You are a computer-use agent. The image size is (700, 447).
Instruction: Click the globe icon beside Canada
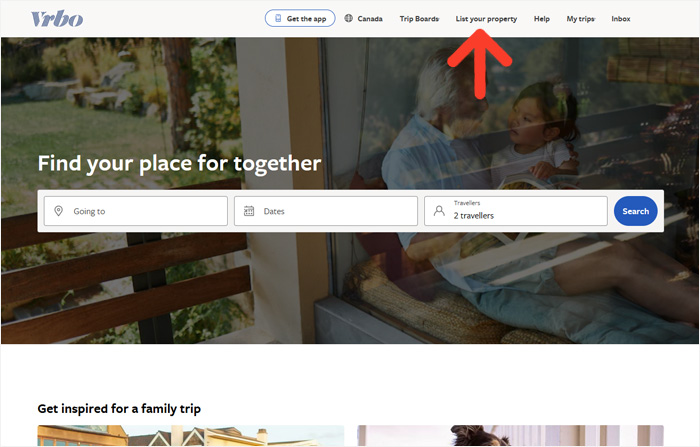pyautogui.click(x=349, y=18)
